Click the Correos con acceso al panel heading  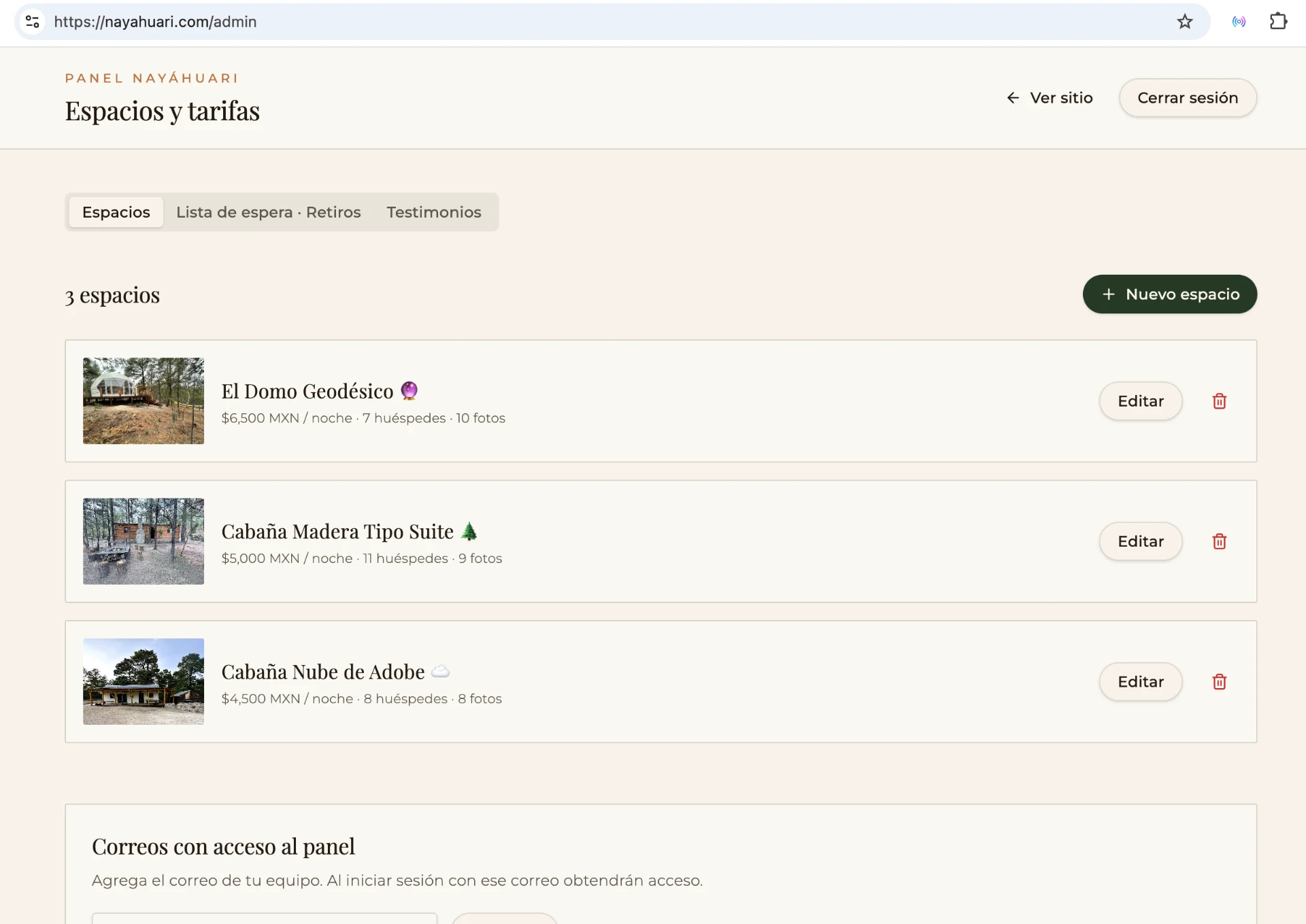point(223,846)
